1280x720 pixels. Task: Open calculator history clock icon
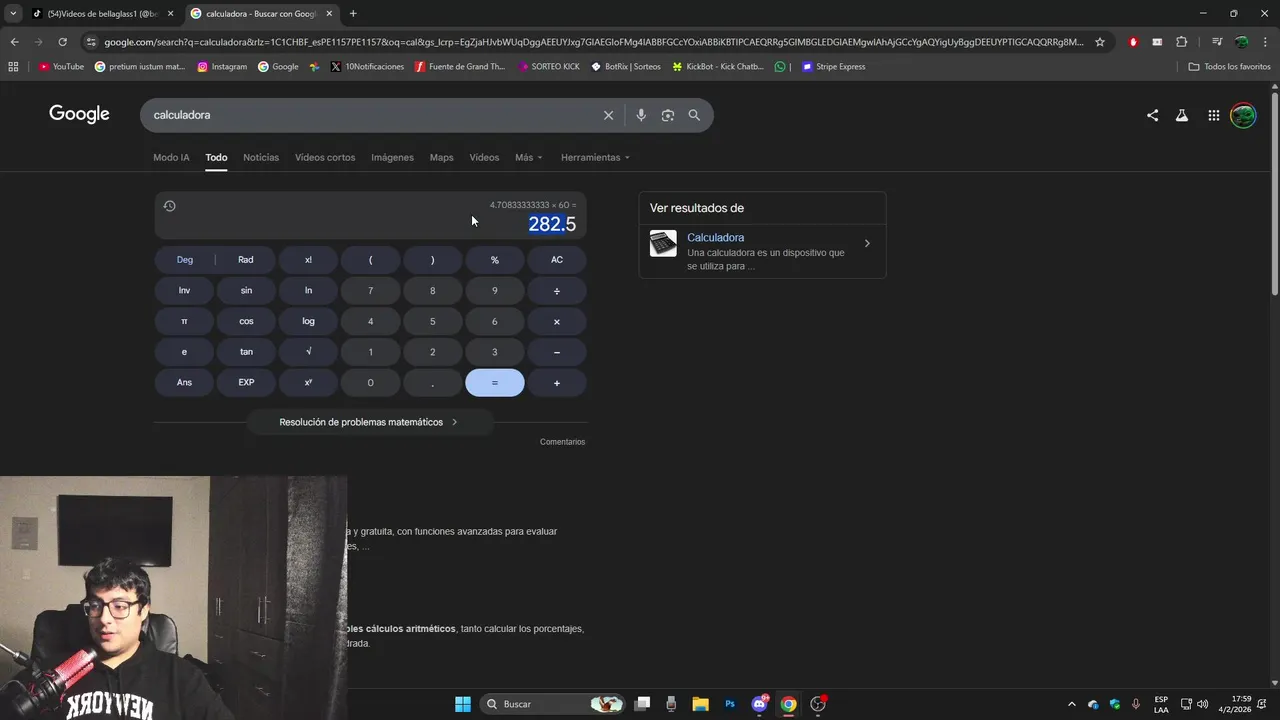click(169, 206)
